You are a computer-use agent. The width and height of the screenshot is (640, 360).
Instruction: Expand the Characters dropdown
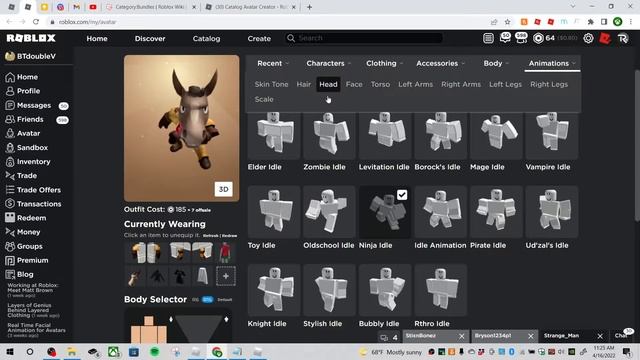pos(329,63)
